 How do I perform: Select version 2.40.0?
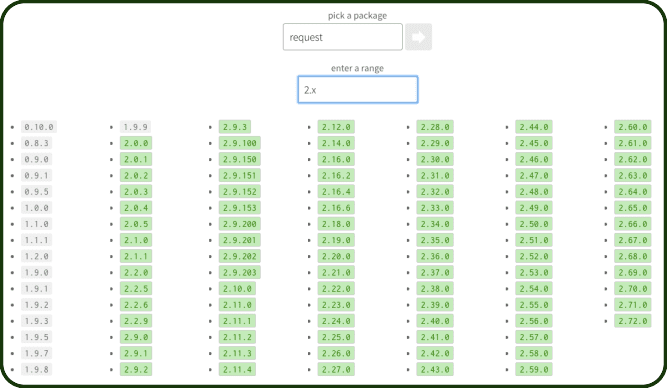pyautogui.click(x=435, y=321)
